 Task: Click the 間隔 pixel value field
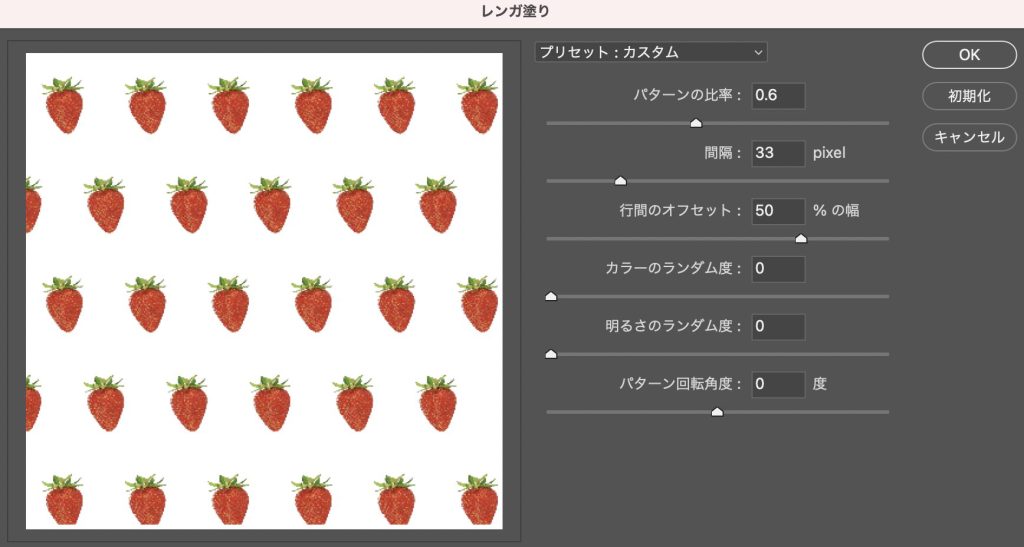[x=778, y=153]
